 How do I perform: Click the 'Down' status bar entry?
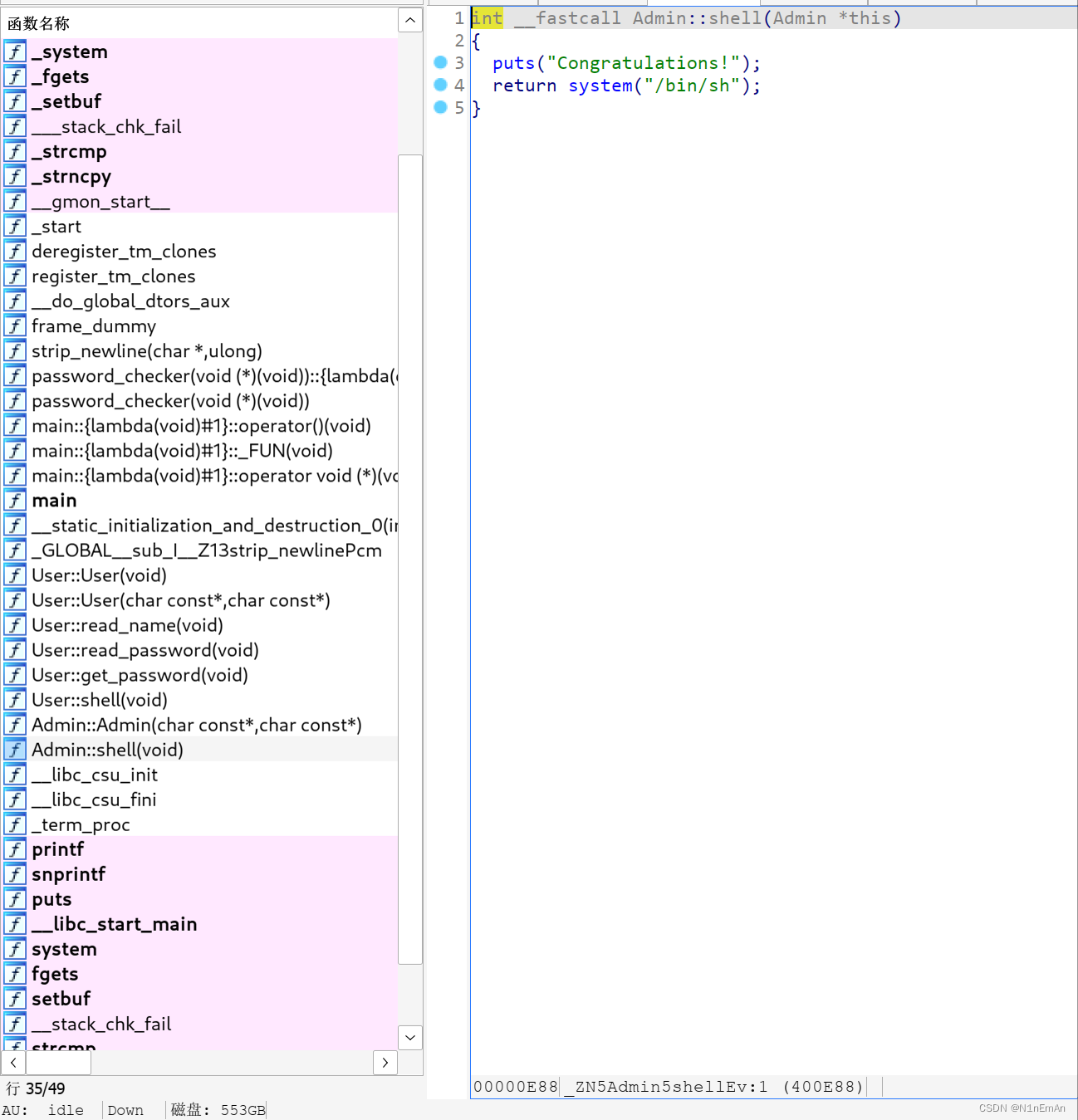(x=125, y=1110)
